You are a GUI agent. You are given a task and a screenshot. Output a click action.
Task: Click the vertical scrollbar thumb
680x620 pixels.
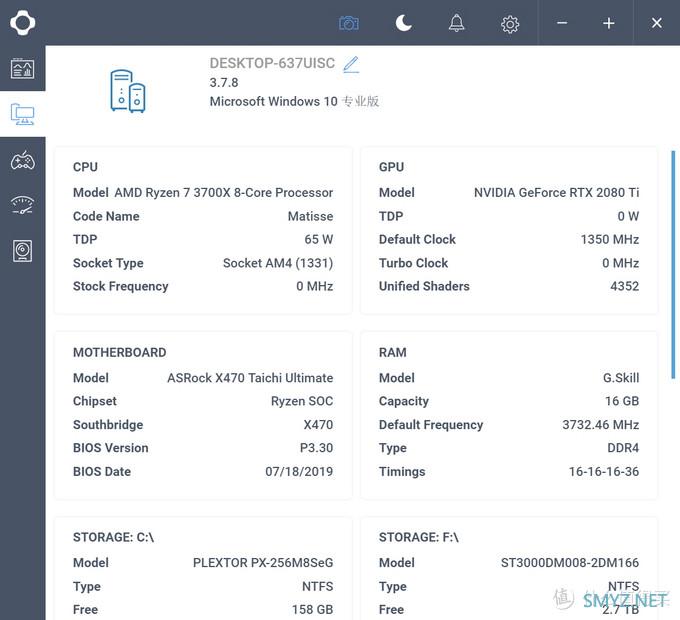coord(673,264)
